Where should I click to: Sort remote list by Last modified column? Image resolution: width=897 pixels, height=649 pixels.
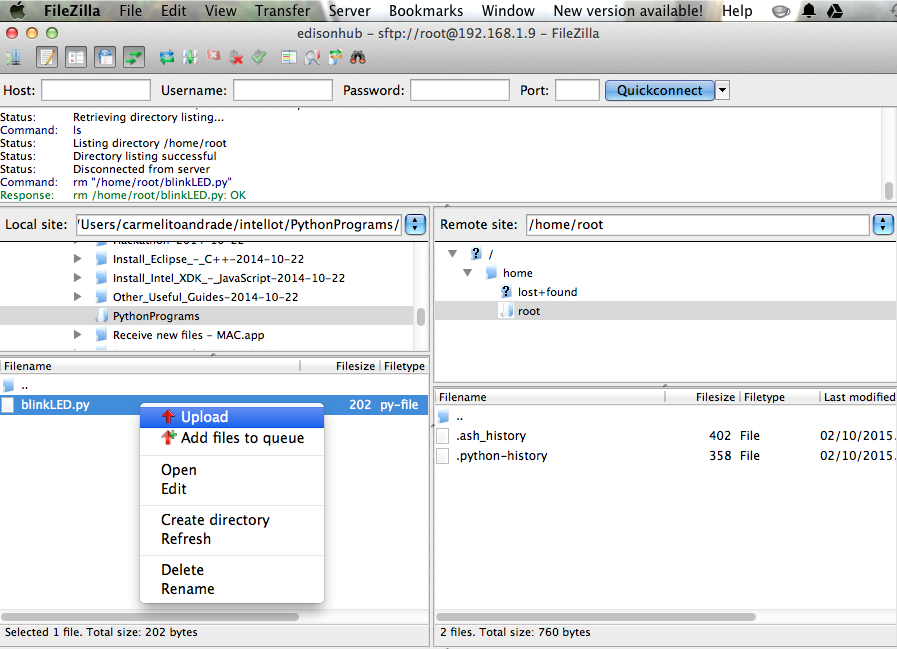(x=858, y=397)
